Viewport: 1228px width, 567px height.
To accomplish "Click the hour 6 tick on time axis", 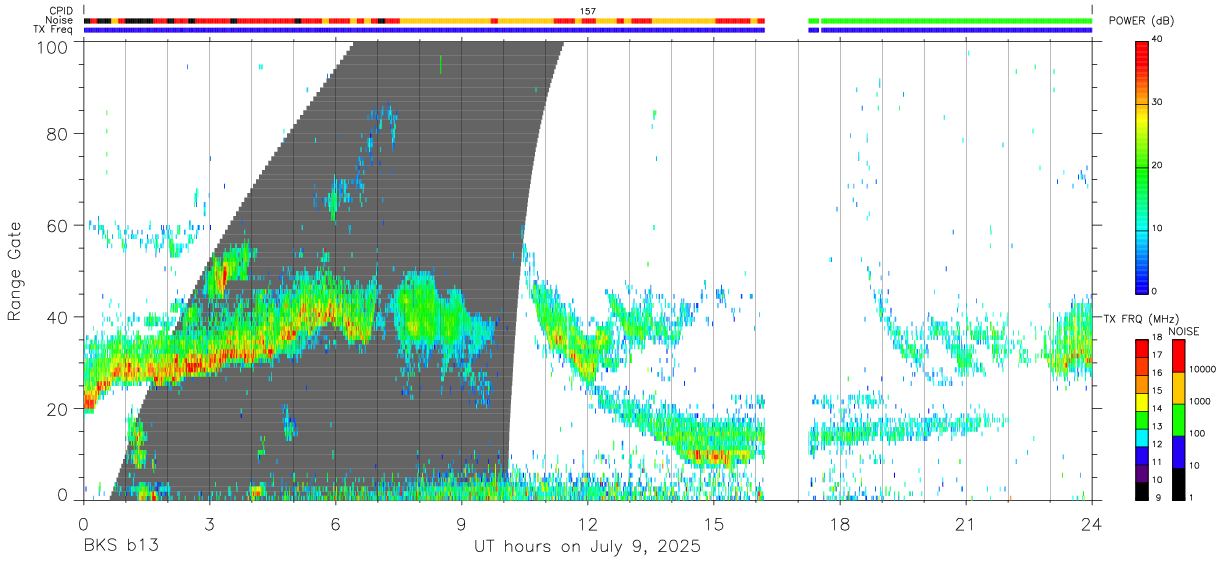I will pyautogui.click(x=335, y=524).
